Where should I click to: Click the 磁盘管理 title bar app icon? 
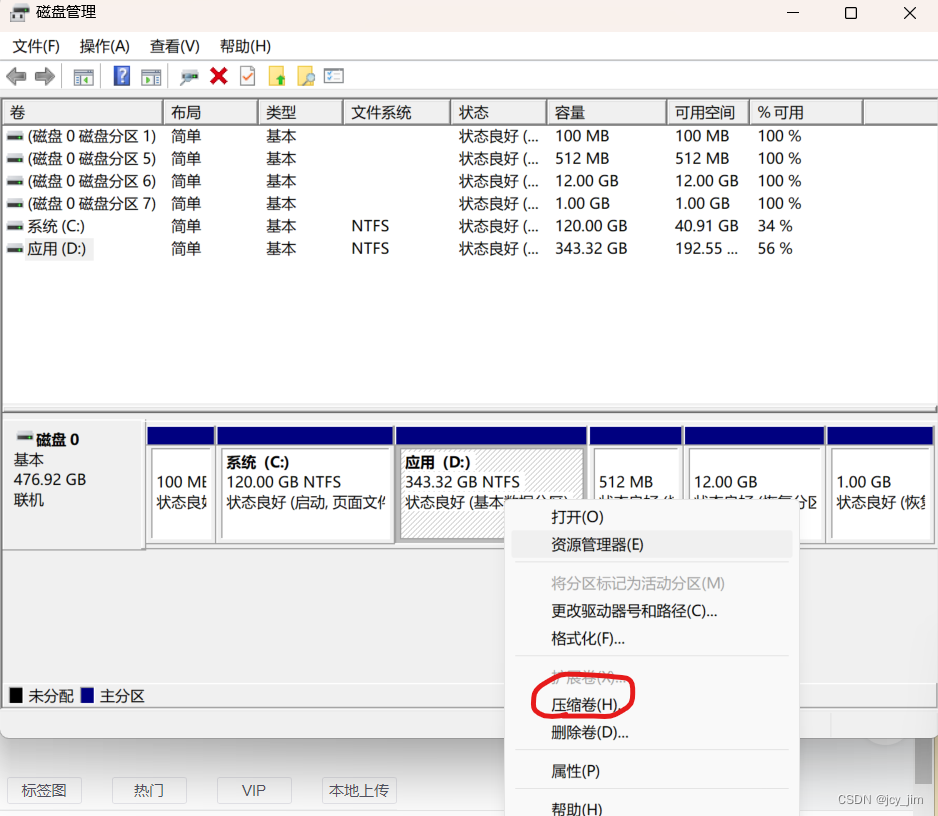click(19, 13)
